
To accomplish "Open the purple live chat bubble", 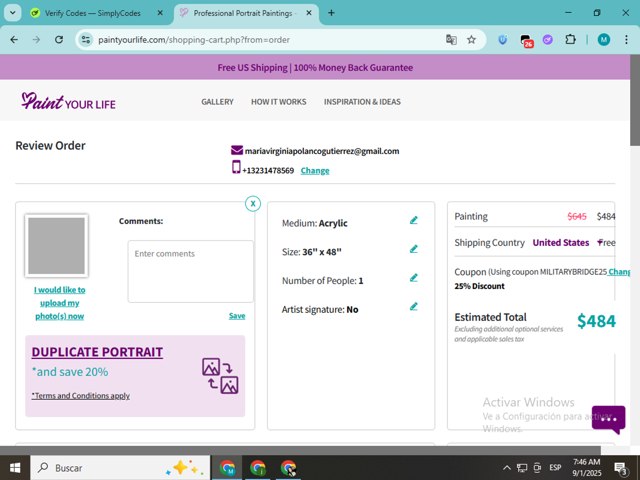I will [x=608, y=419].
